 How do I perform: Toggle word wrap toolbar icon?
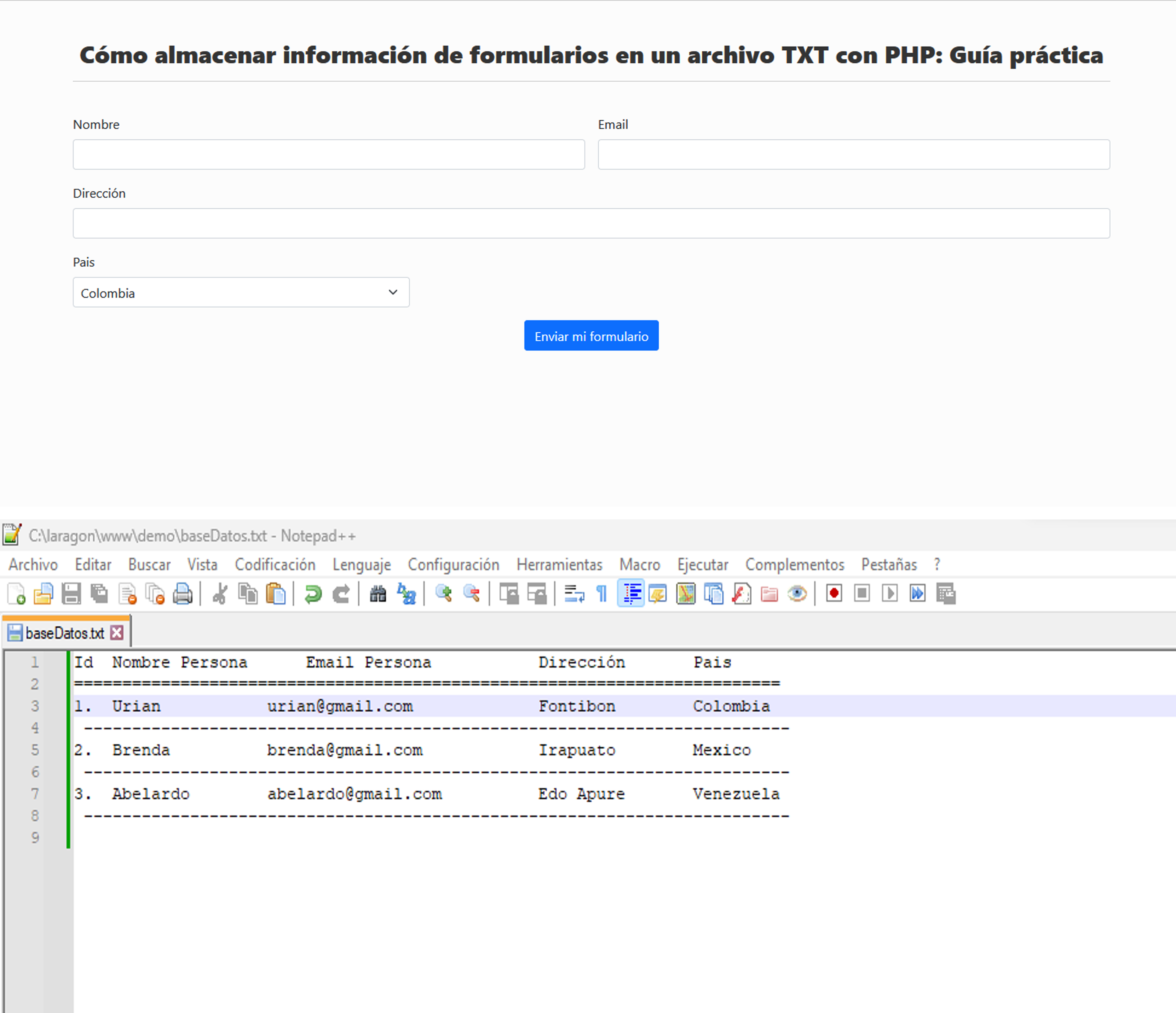[x=574, y=594]
